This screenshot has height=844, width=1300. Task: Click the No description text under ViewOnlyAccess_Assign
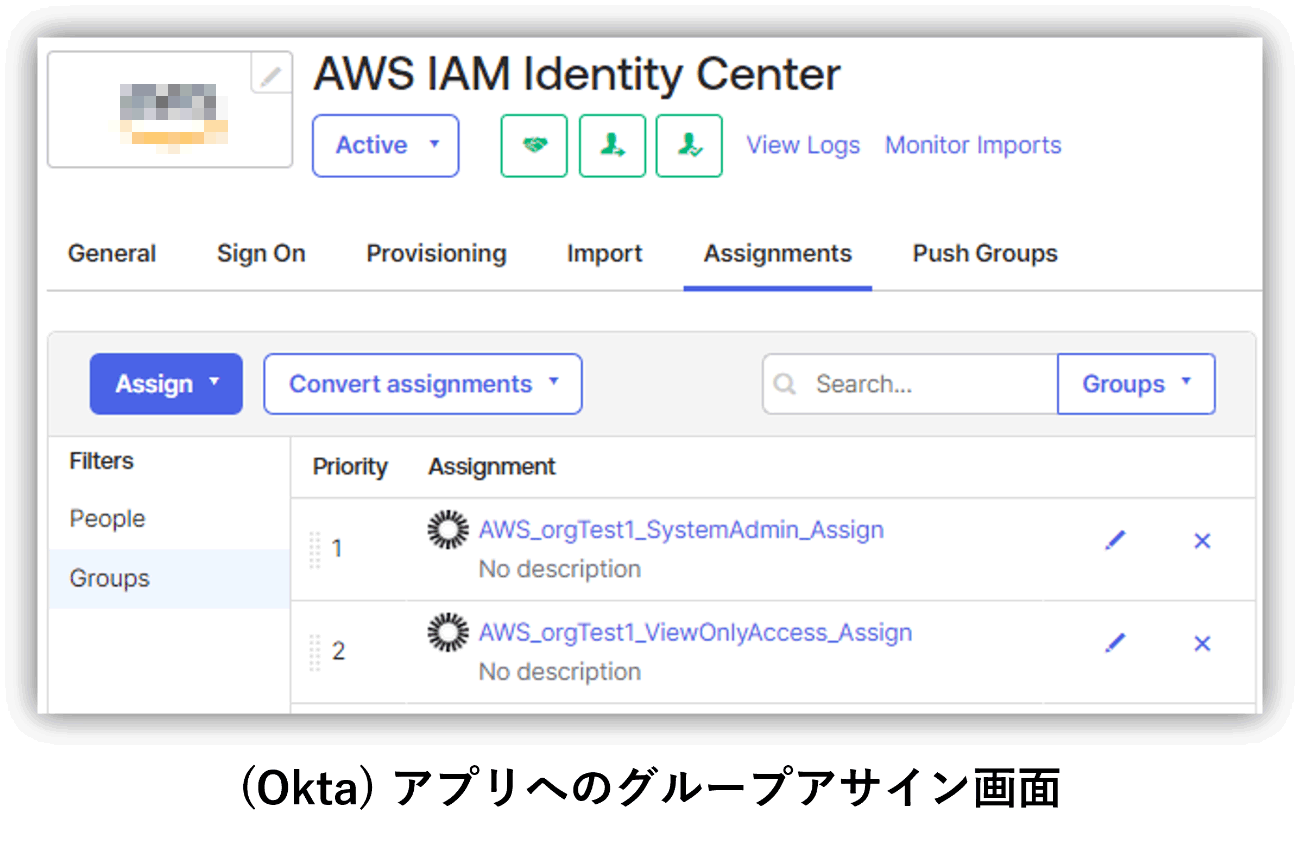click(x=560, y=672)
